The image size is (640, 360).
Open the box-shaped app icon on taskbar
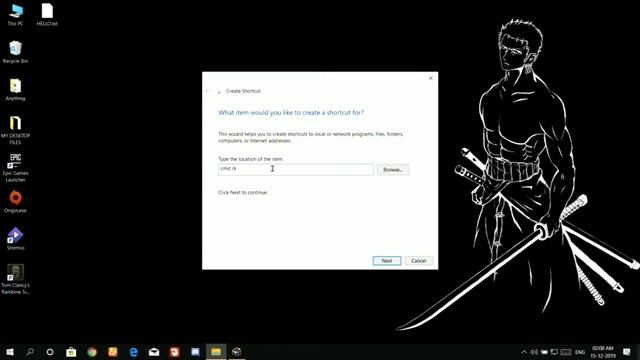[236, 352]
